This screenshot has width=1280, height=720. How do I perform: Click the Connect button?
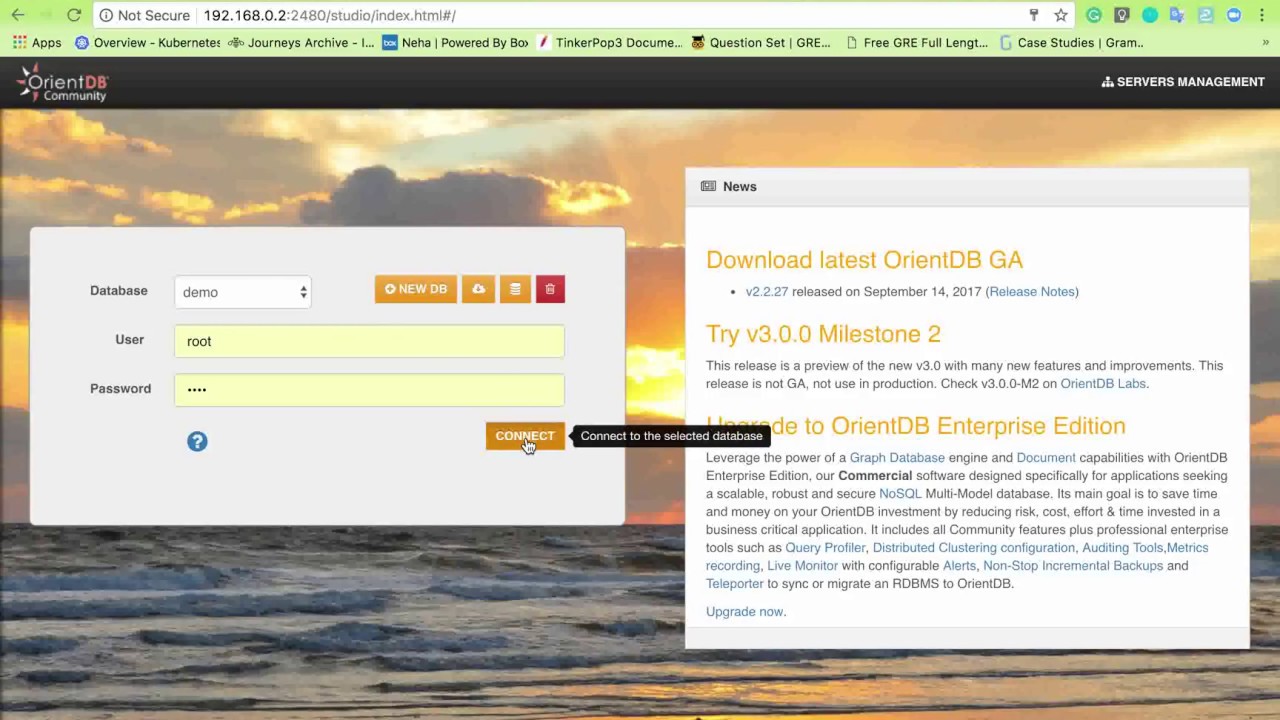525,436
